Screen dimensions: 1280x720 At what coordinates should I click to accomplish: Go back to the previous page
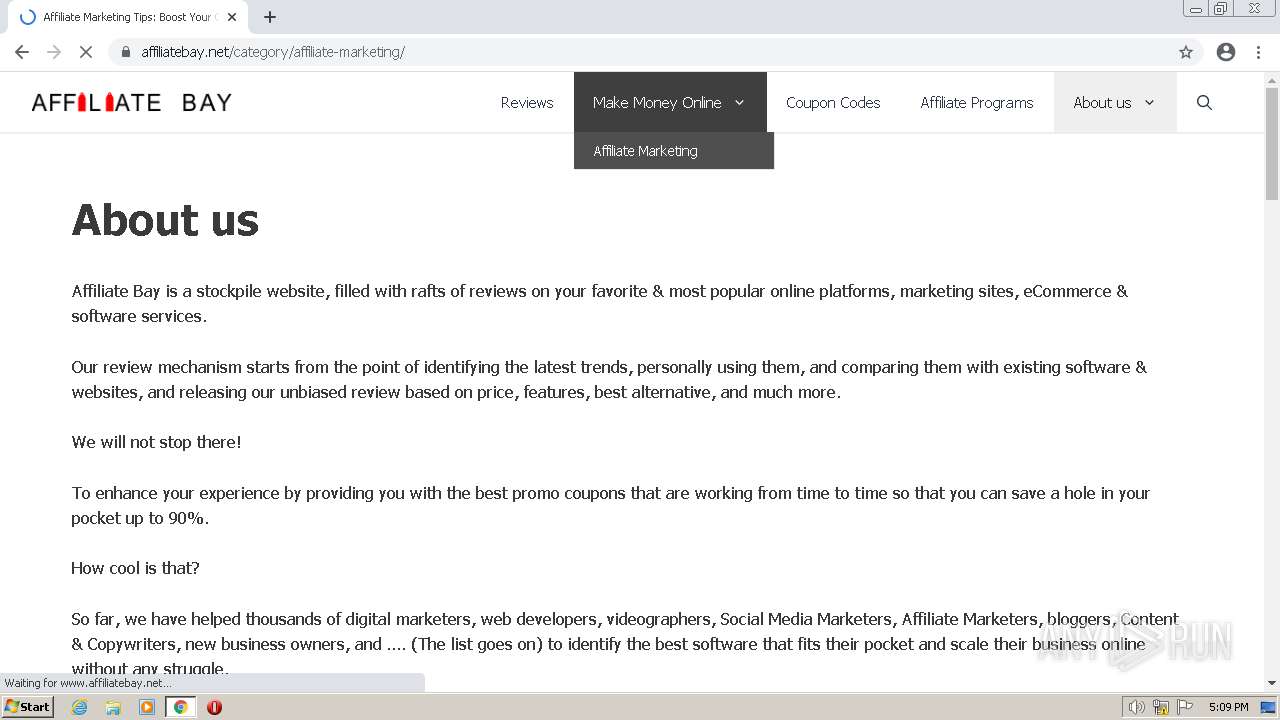pos(22,52)
